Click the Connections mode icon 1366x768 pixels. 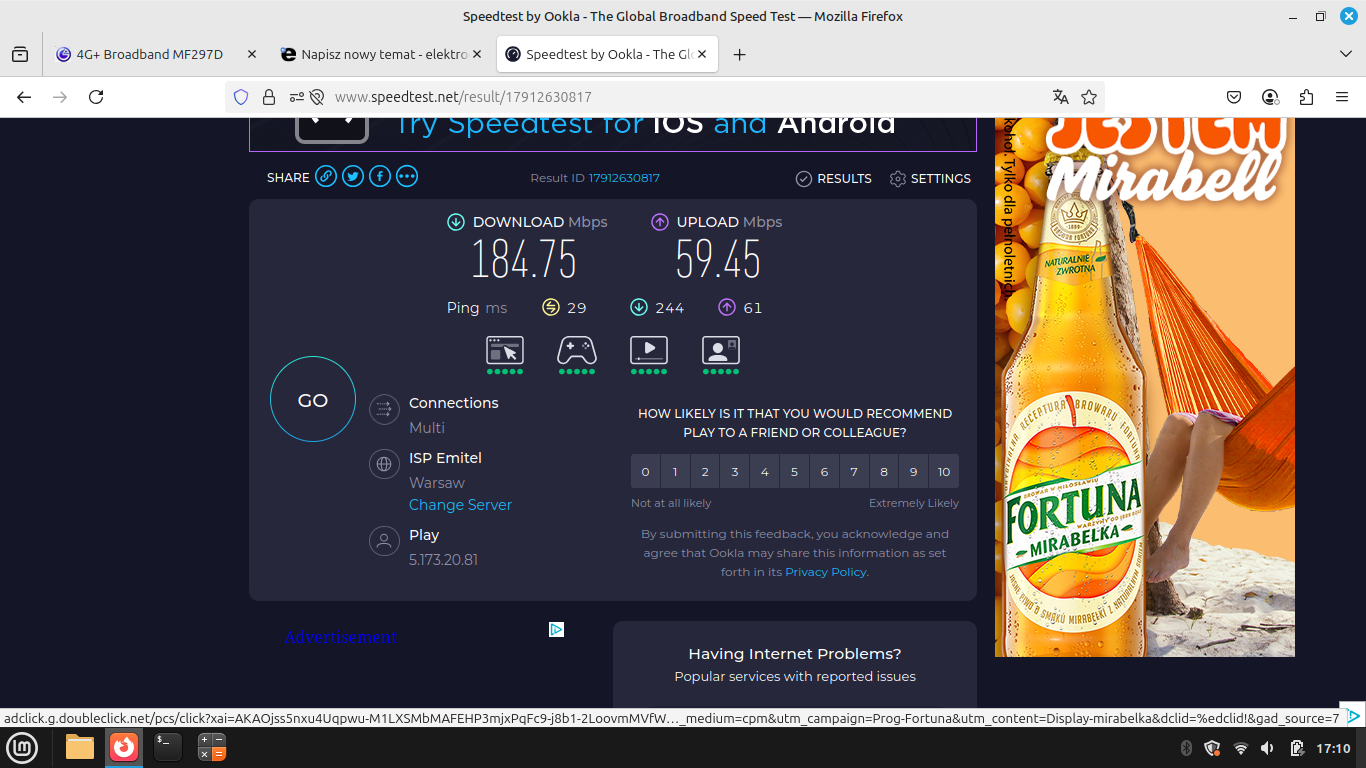click(x=384, y=409)
